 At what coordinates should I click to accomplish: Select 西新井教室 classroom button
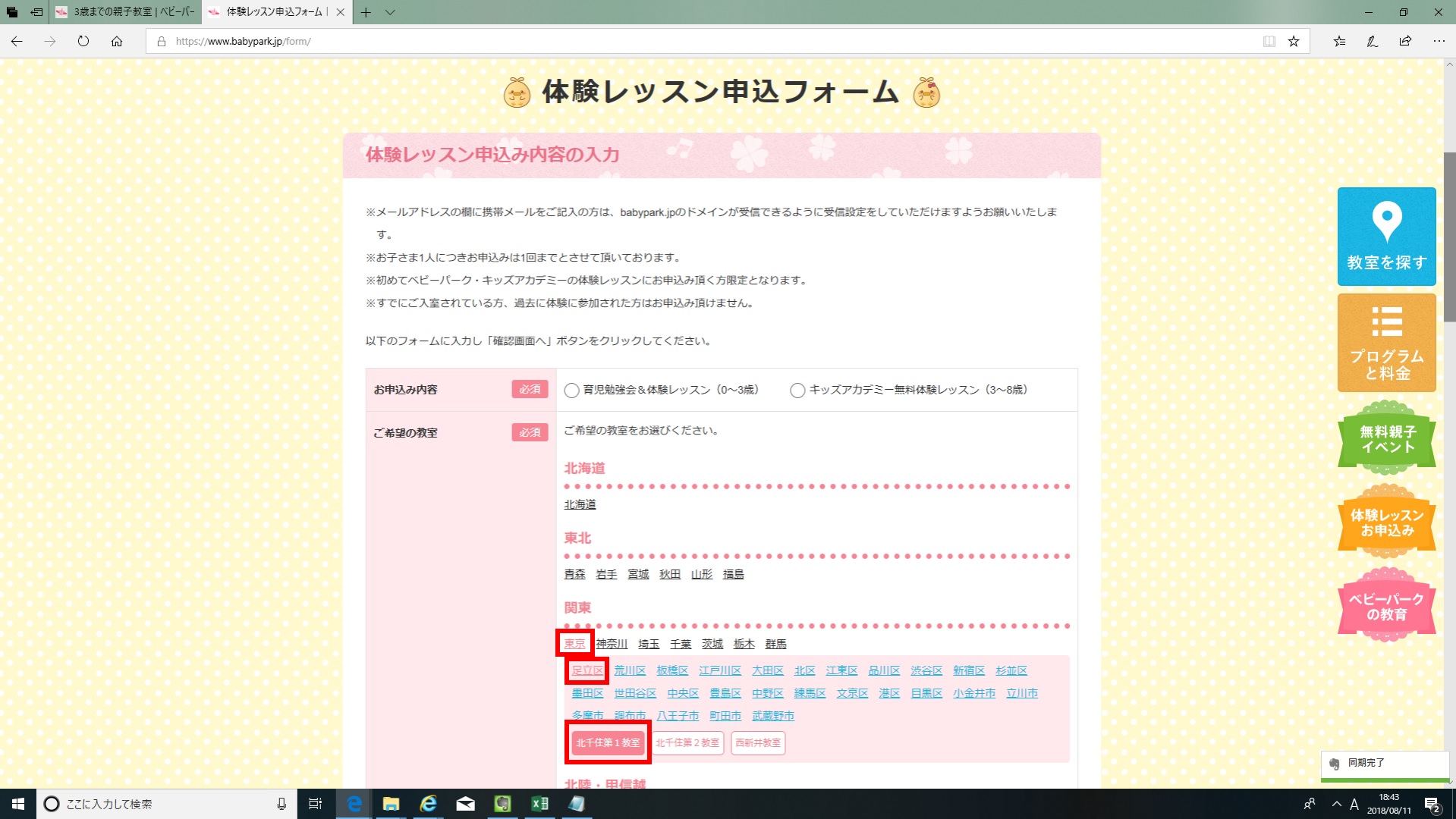click(758, 743)
